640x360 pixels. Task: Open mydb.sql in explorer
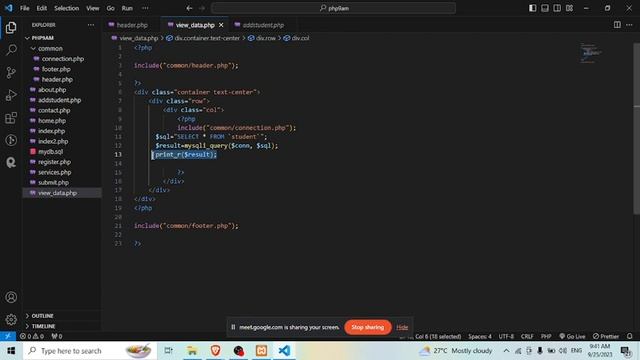click(x=50, y=151)
